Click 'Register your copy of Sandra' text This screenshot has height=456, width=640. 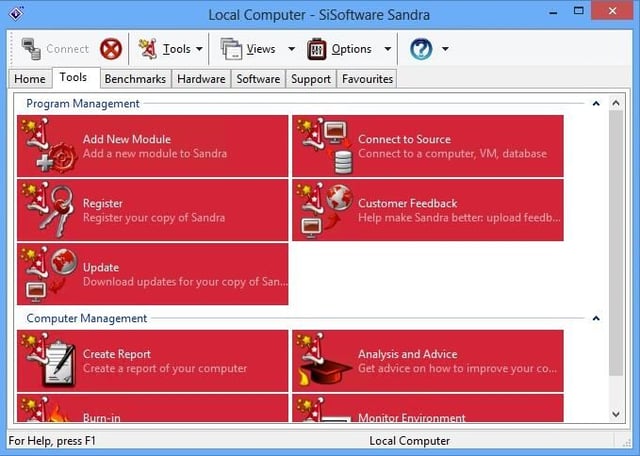point(154,218)
